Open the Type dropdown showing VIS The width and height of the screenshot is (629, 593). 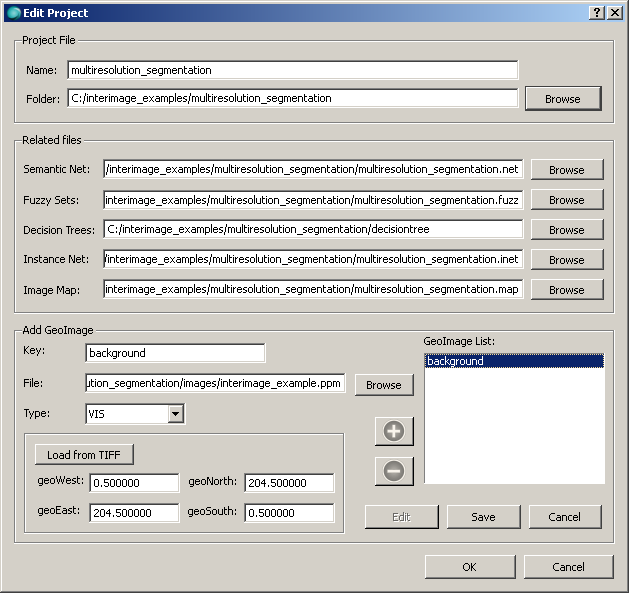click(175, 413)
